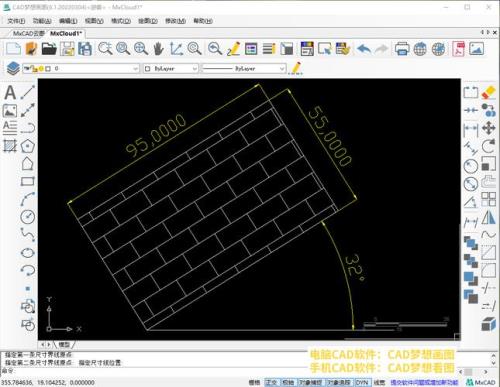Image resolution: width=500 pixels, height=387 pixels.
Task: Select the Text tool (letter A)
Action: [x=10, y=92]
